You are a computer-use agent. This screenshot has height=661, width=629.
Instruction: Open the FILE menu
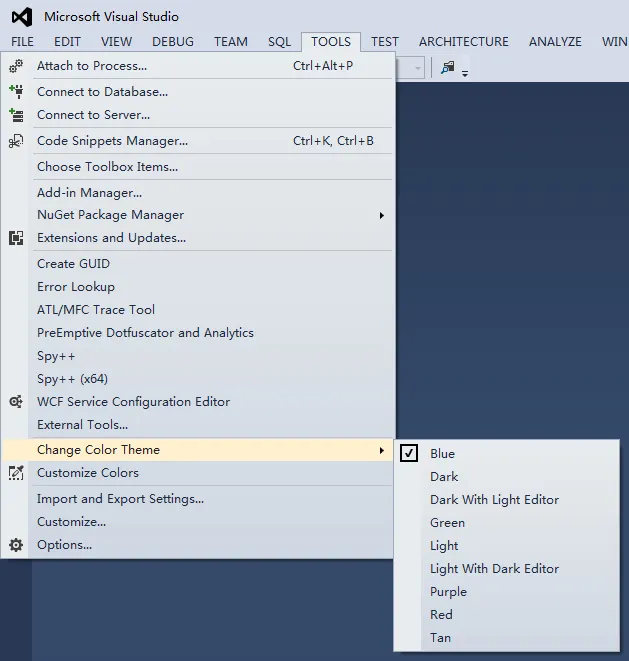pos(22,42)
